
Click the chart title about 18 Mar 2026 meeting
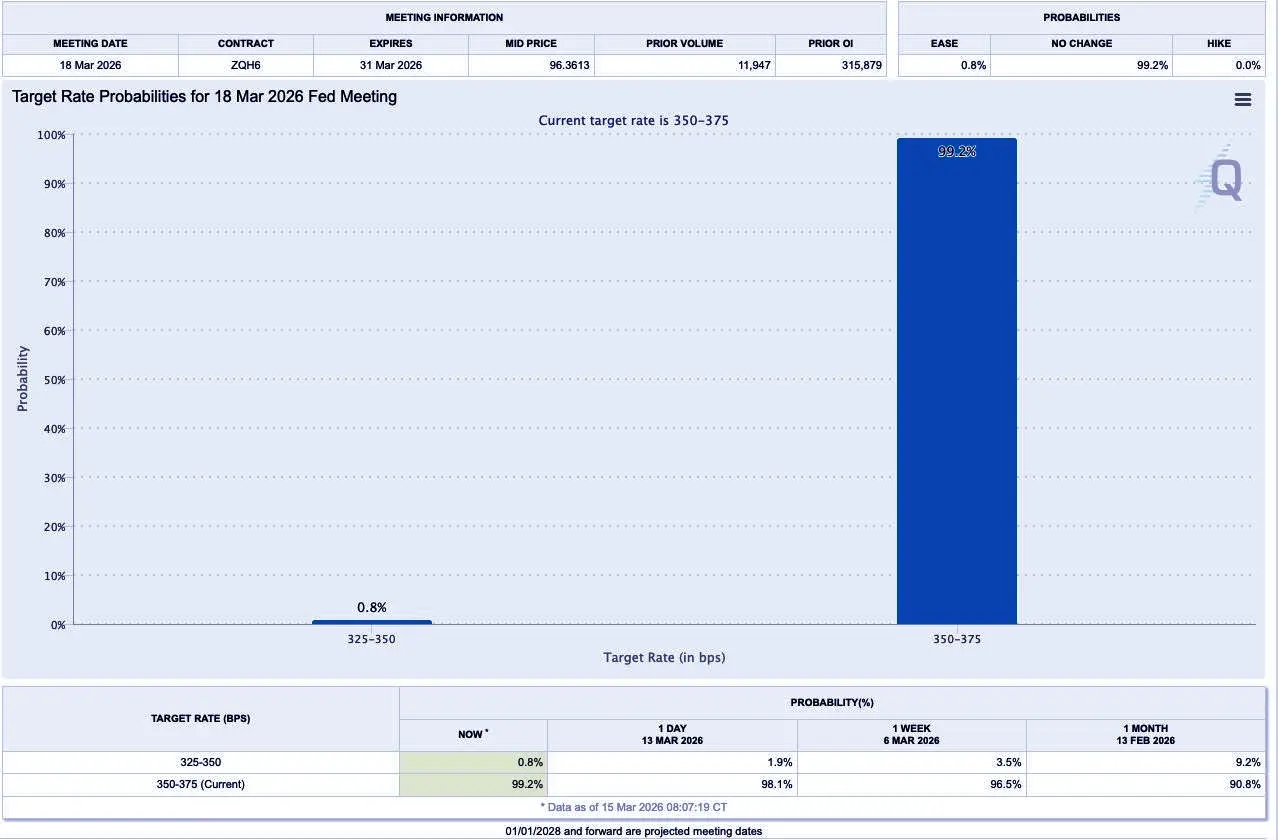[205, 97]
